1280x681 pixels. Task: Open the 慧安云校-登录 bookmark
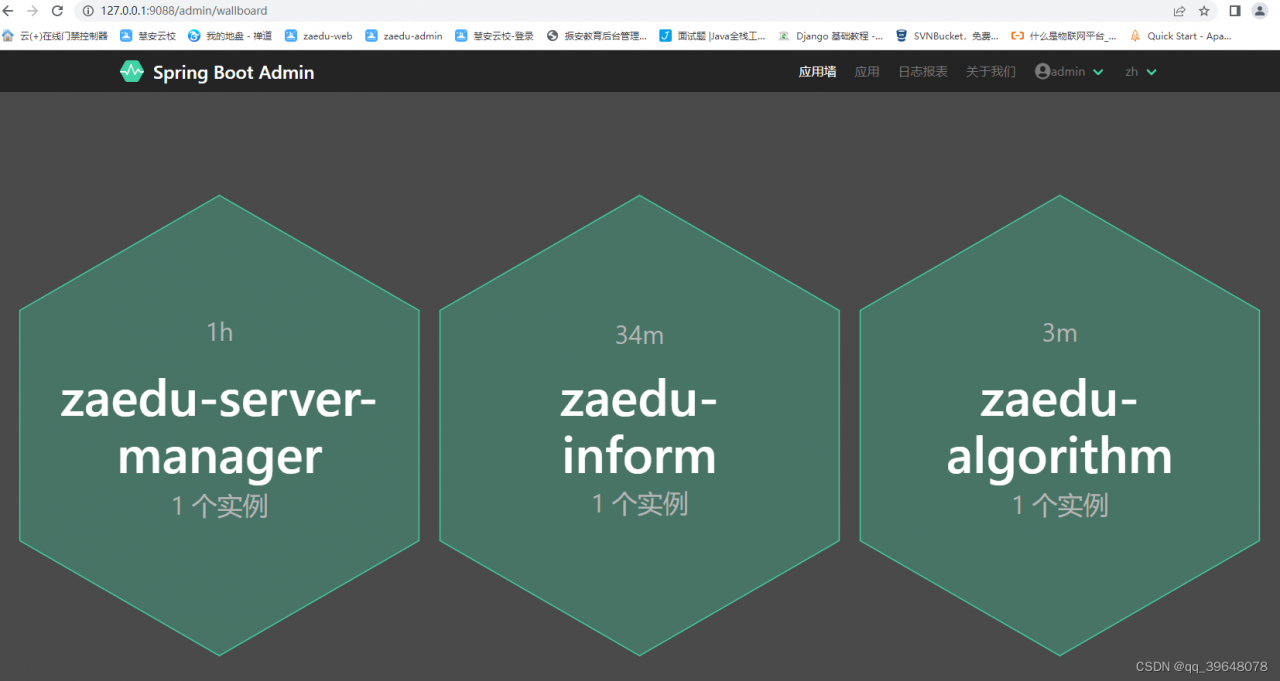[x=494, y=36]
